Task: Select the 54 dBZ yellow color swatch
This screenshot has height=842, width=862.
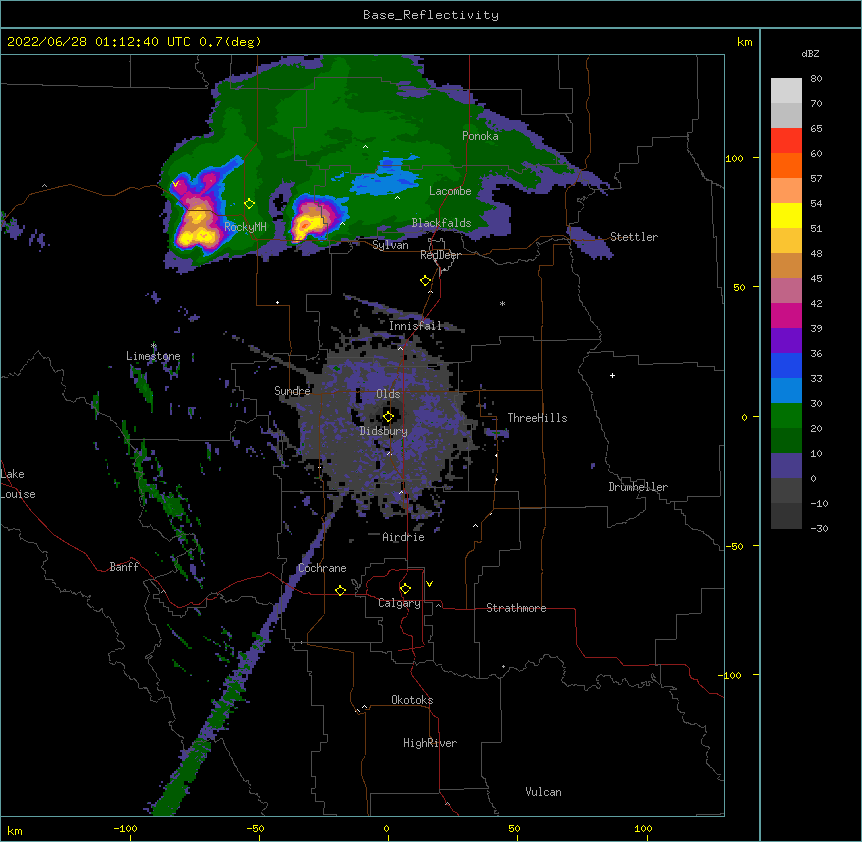Action: coord(786,215)
